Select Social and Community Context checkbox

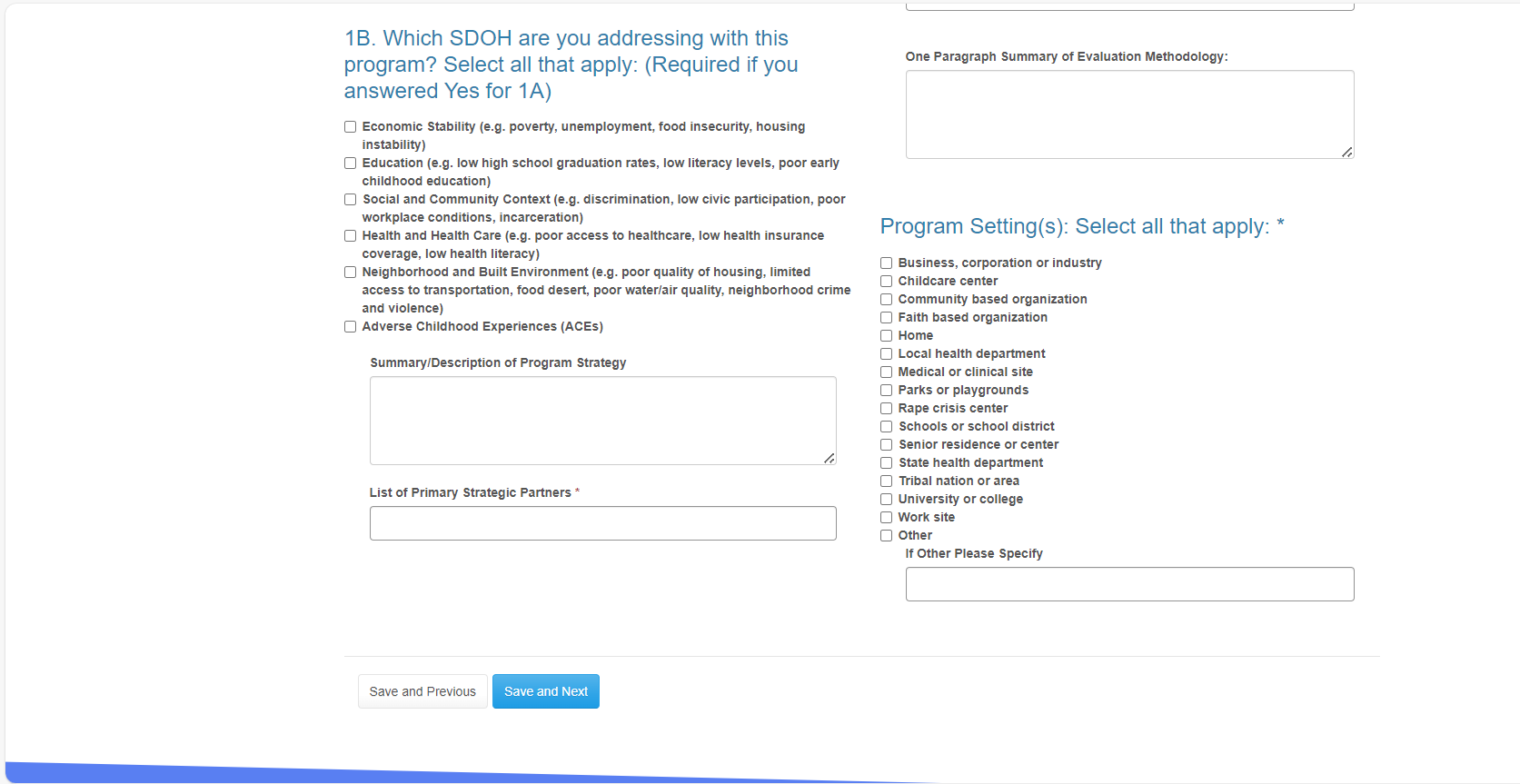click(x=350, y=200)
